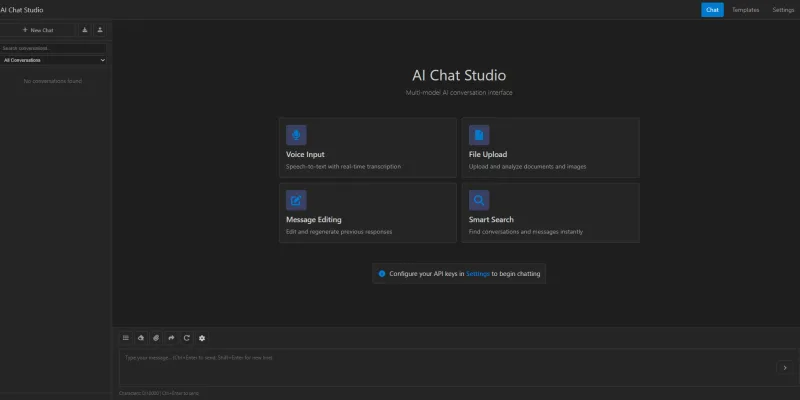Start a New Chat

37,30
